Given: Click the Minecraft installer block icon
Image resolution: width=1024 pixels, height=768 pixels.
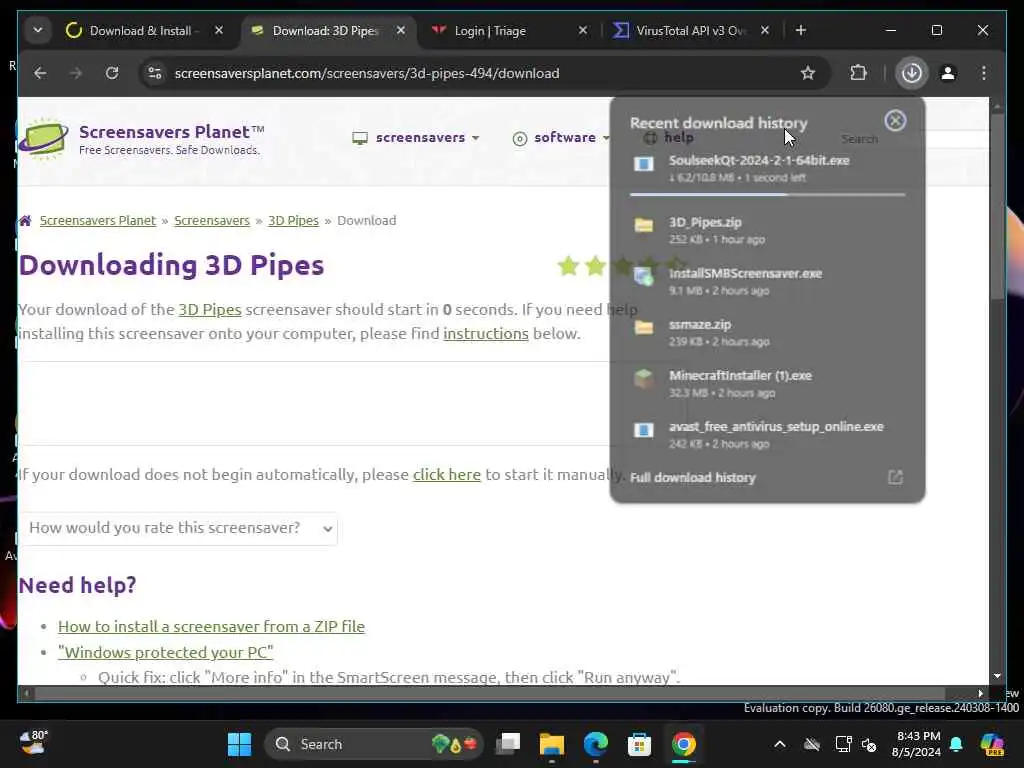Looking at the screenshot, I should point(644,379).
